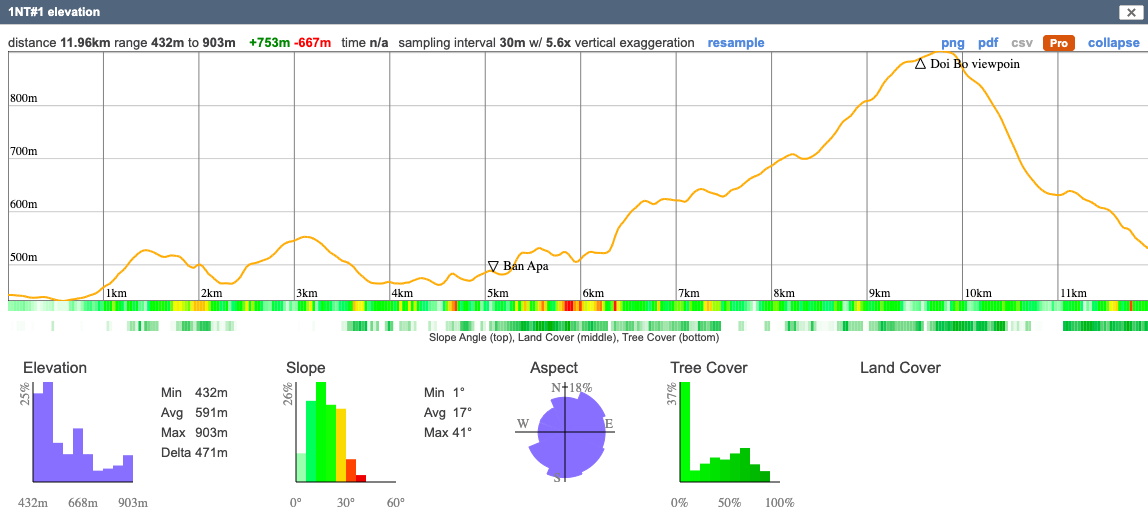Resample the elevation profile
The image size is (1148, 514).
(735, 43)
